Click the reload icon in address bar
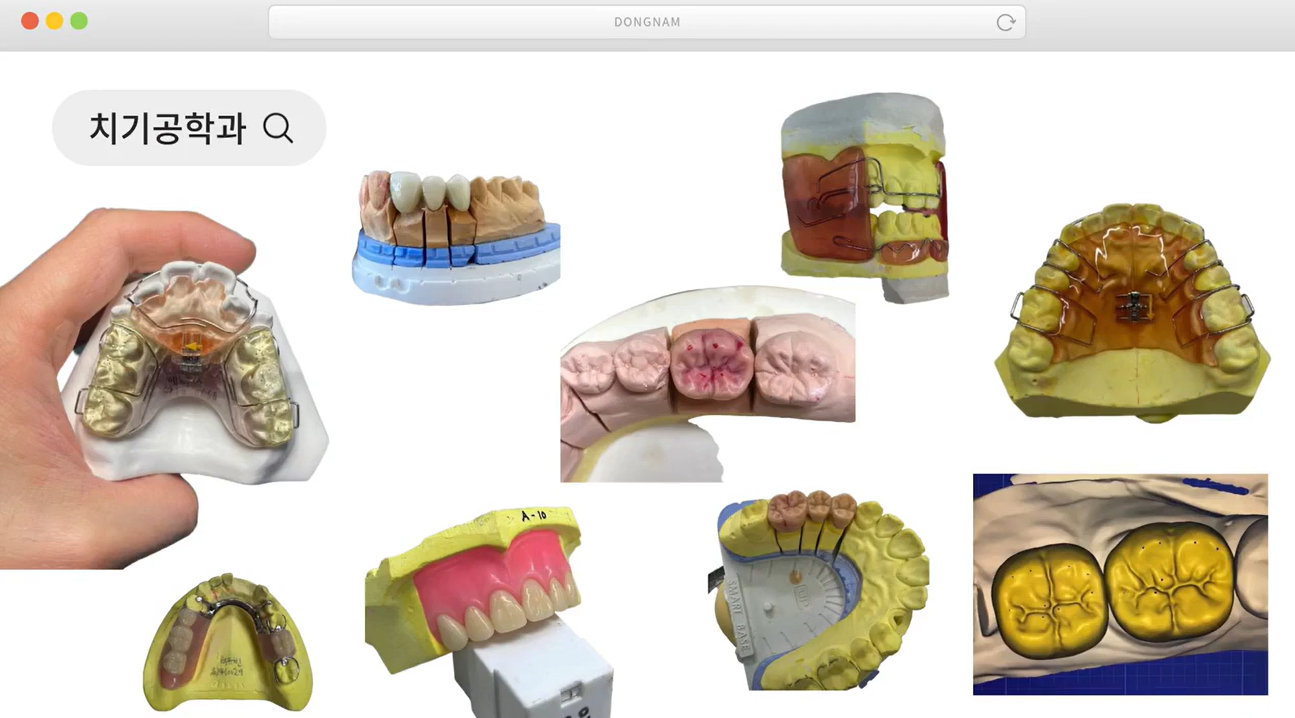 [1005, 22]
